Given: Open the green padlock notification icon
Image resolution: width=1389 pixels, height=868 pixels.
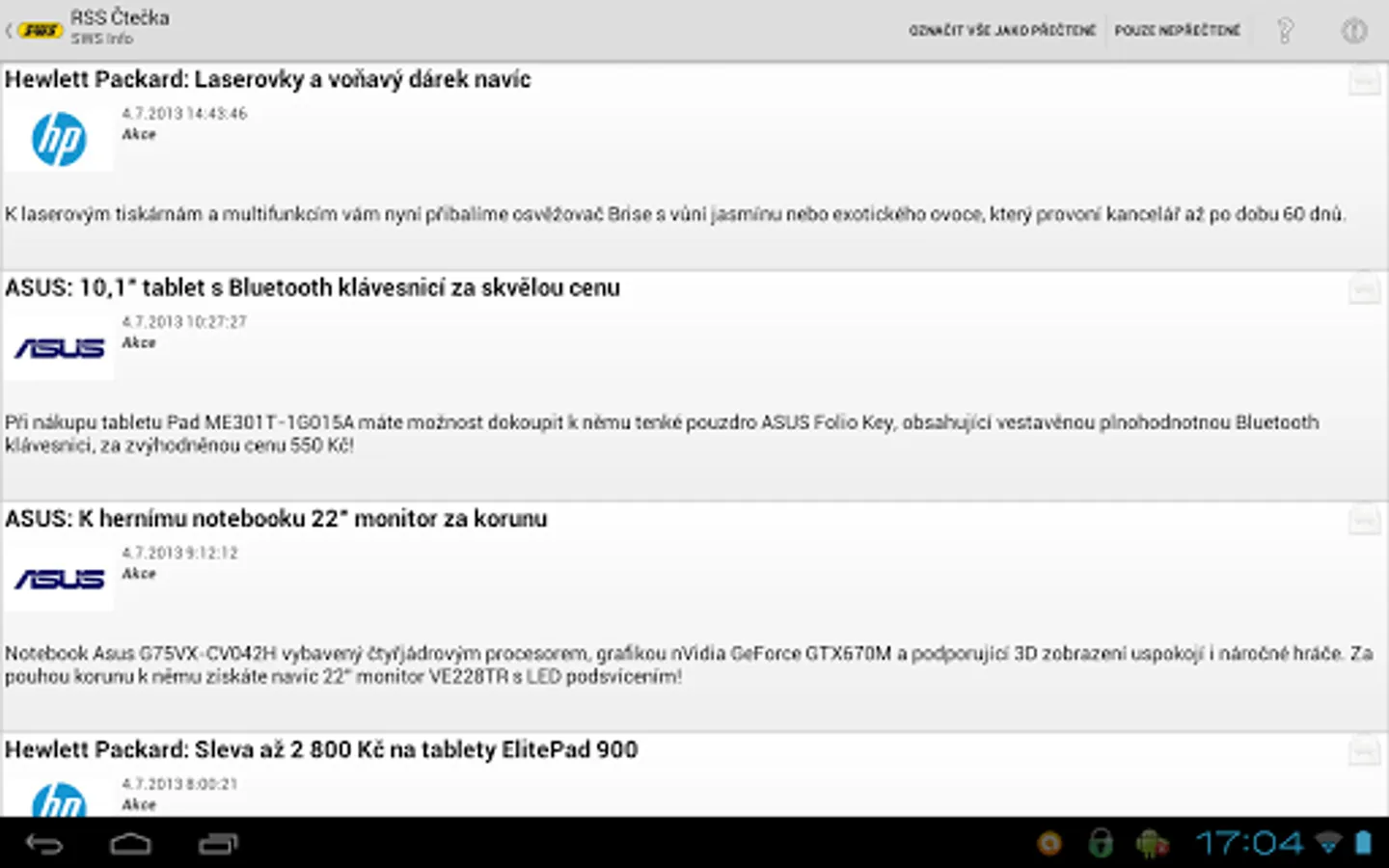Looking at the screenshot, I should pos(1101,844).
